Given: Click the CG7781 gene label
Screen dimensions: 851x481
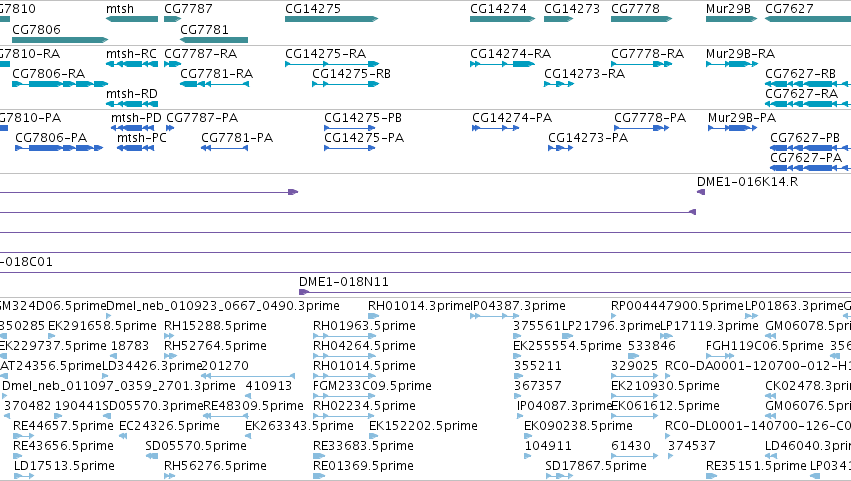Looking at the screenshot, I should pos(205,29).
